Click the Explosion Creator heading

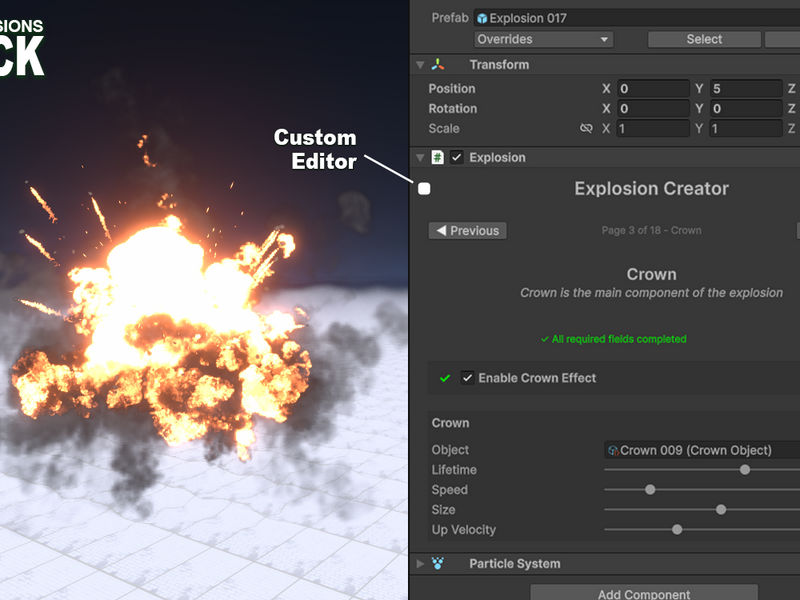tap(652, 188)
